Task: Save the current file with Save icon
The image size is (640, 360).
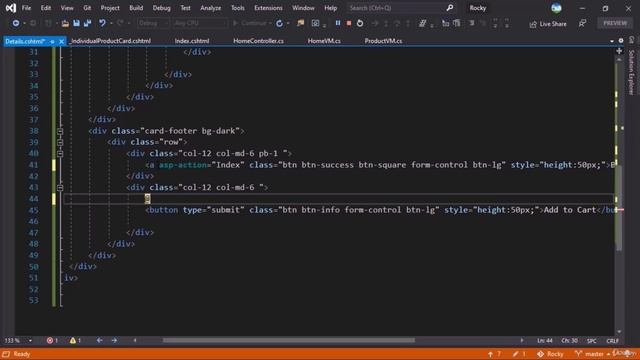Action: coord(76,23)
